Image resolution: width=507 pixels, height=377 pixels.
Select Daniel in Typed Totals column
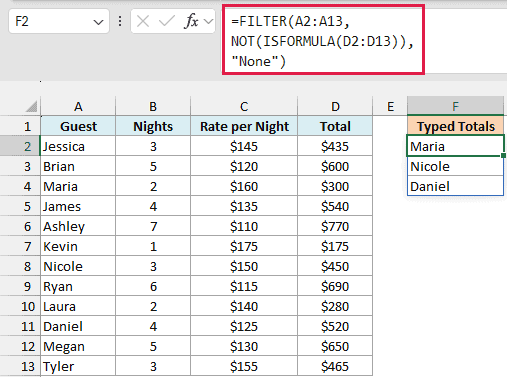point(455,186)
